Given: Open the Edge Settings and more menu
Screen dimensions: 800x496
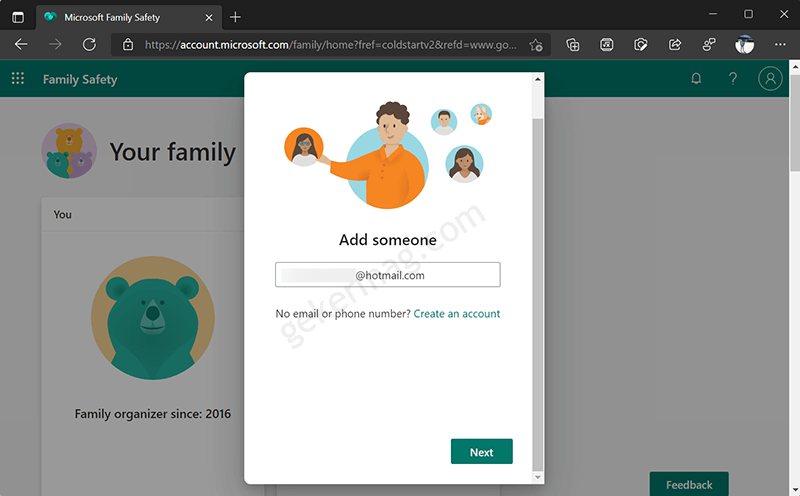Looking at the screenshot, I should click(780, 44).
